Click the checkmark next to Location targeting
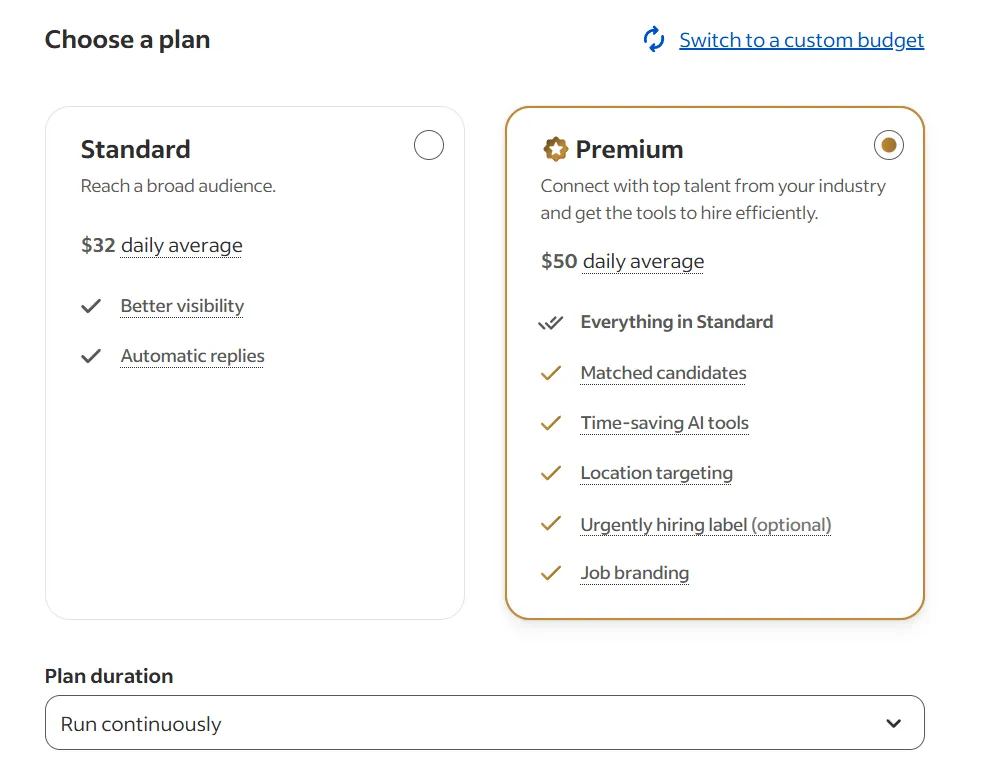The width and height of the screenshot is (981, 777). coord(551,472)
